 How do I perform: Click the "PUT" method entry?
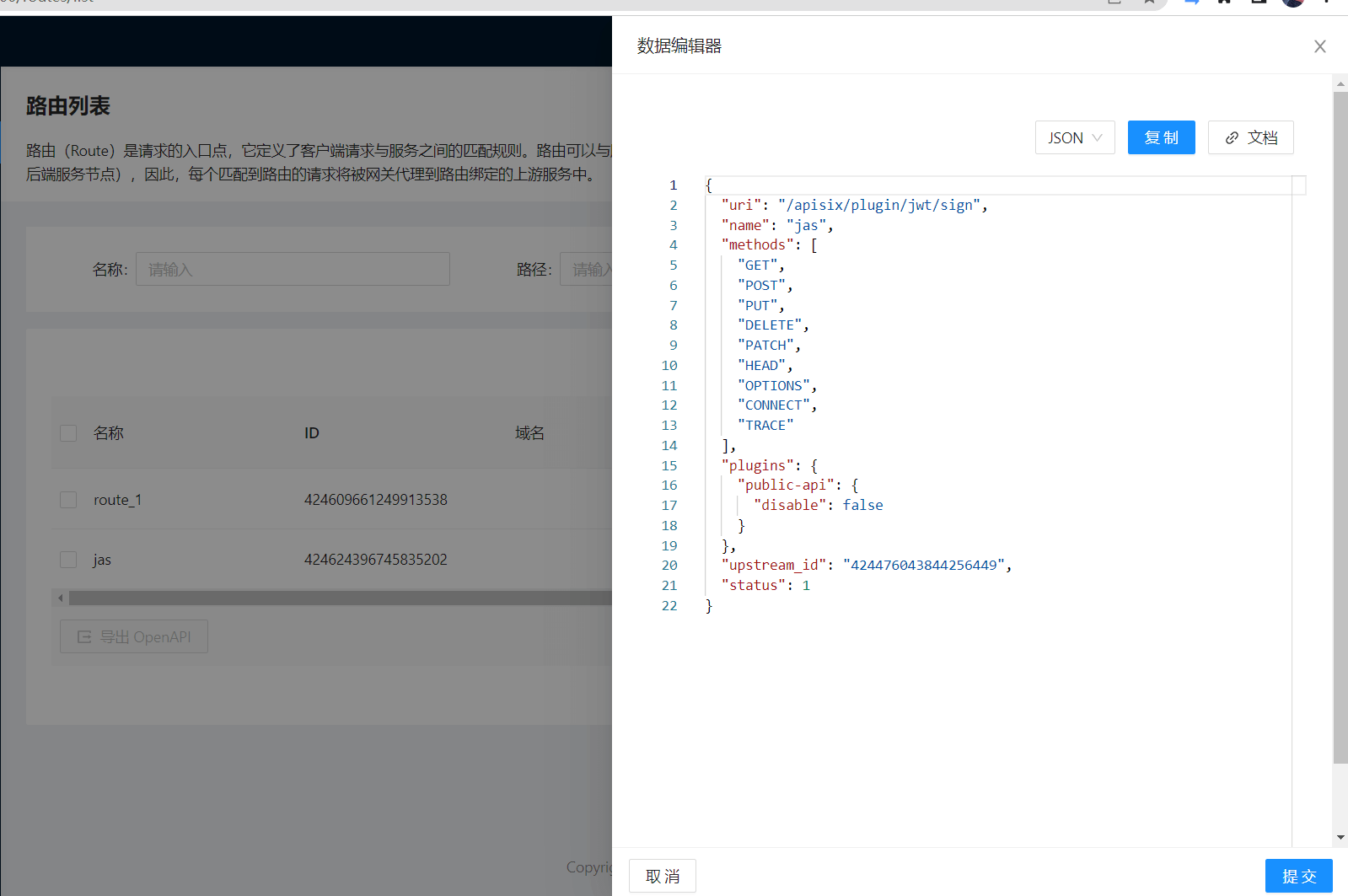point(761,305)
